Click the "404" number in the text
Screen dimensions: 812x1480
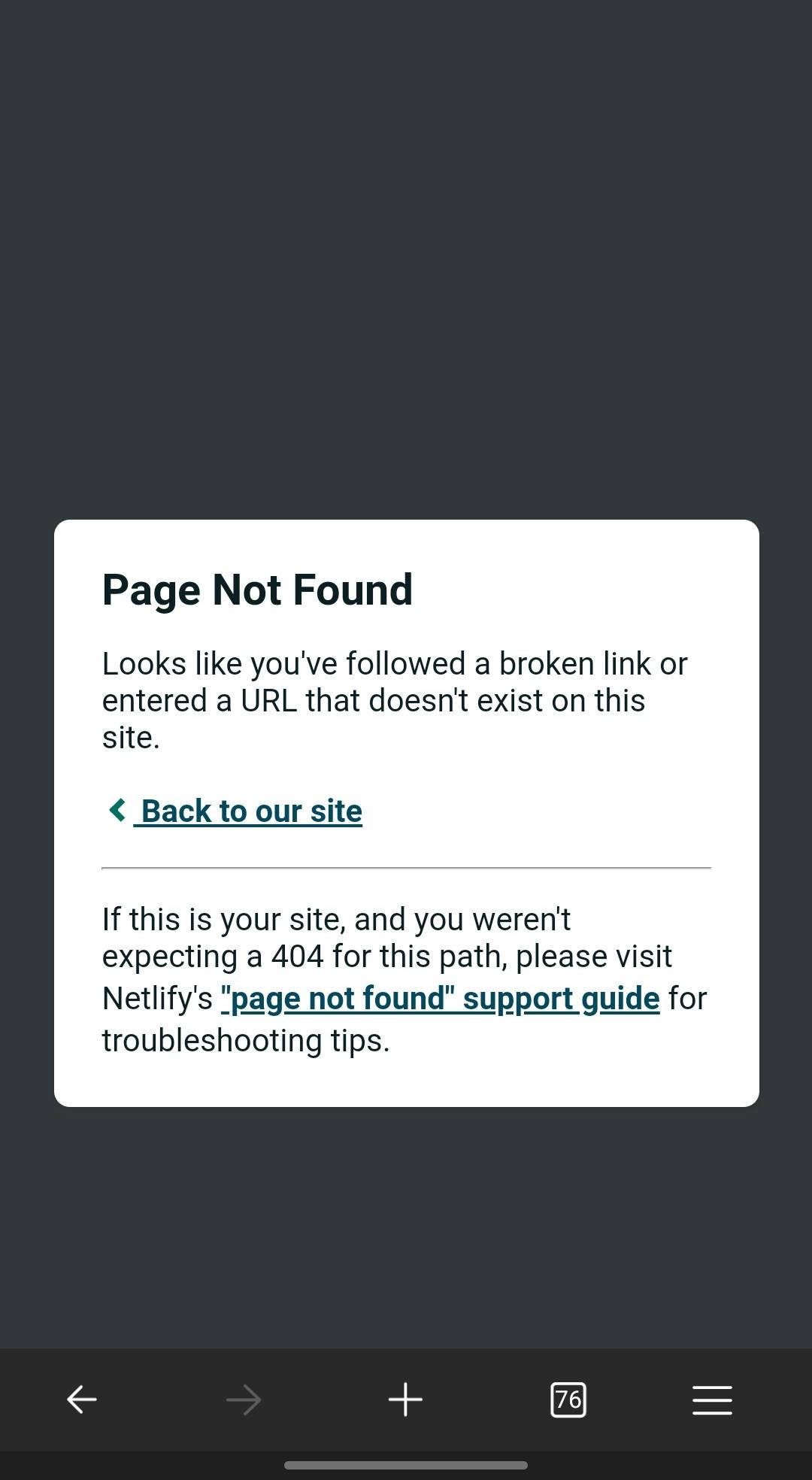298,957
